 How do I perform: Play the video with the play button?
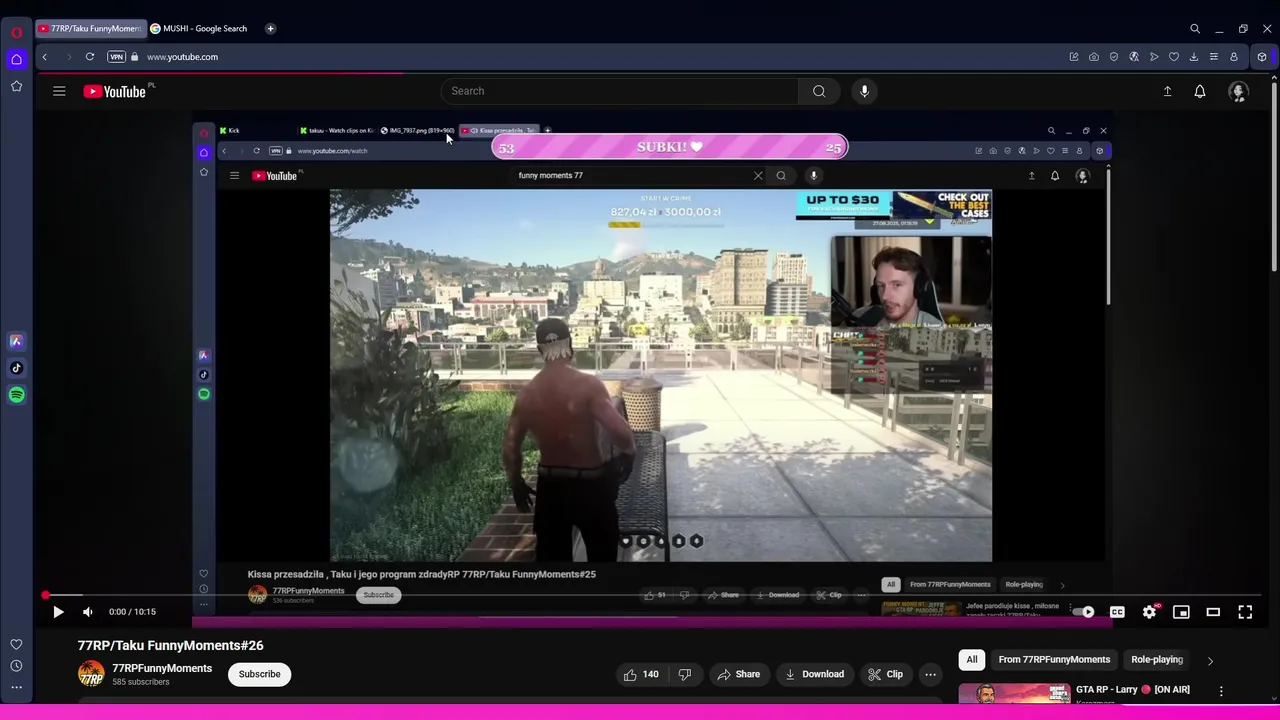tap(58, 612)
